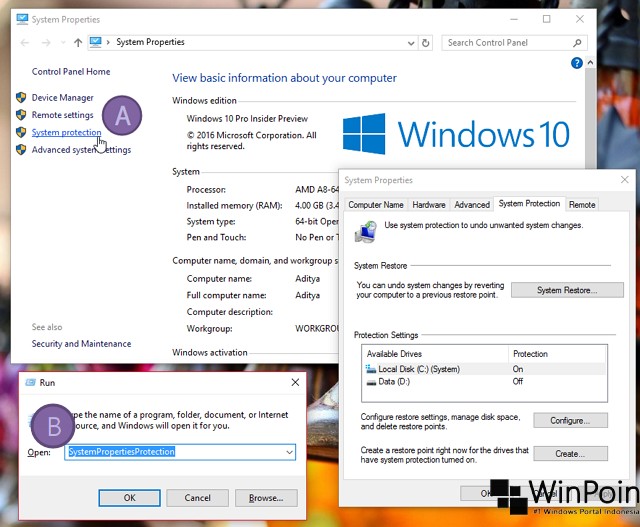Switch to Computer Name tab

click(376, 205)
